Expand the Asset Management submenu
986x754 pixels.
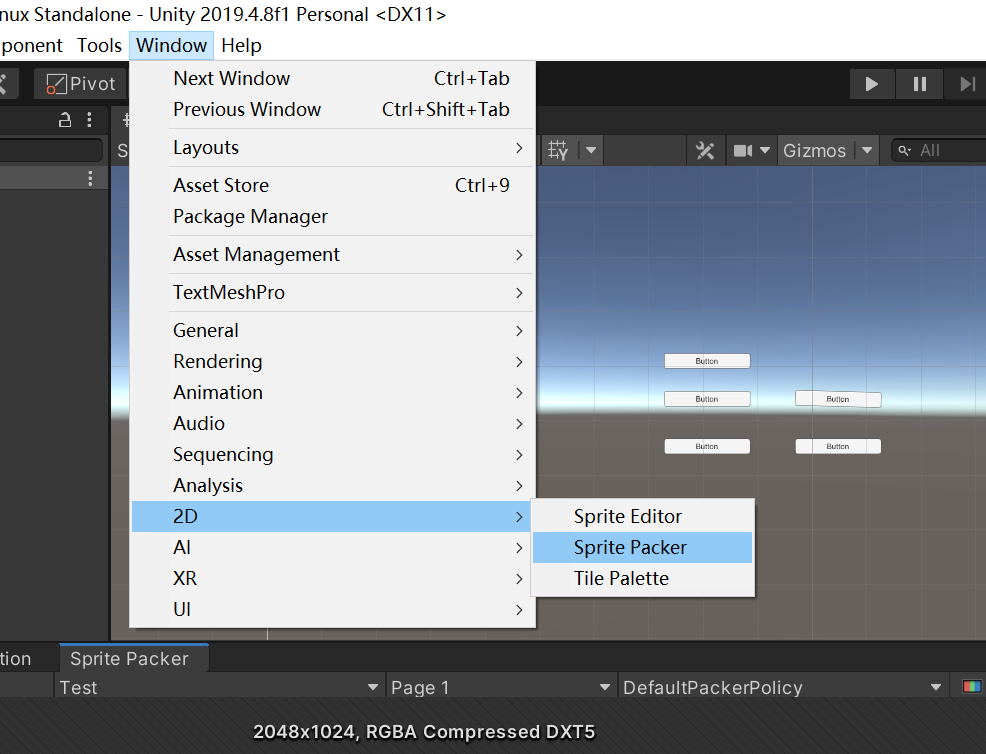click(x=333, y=255)
